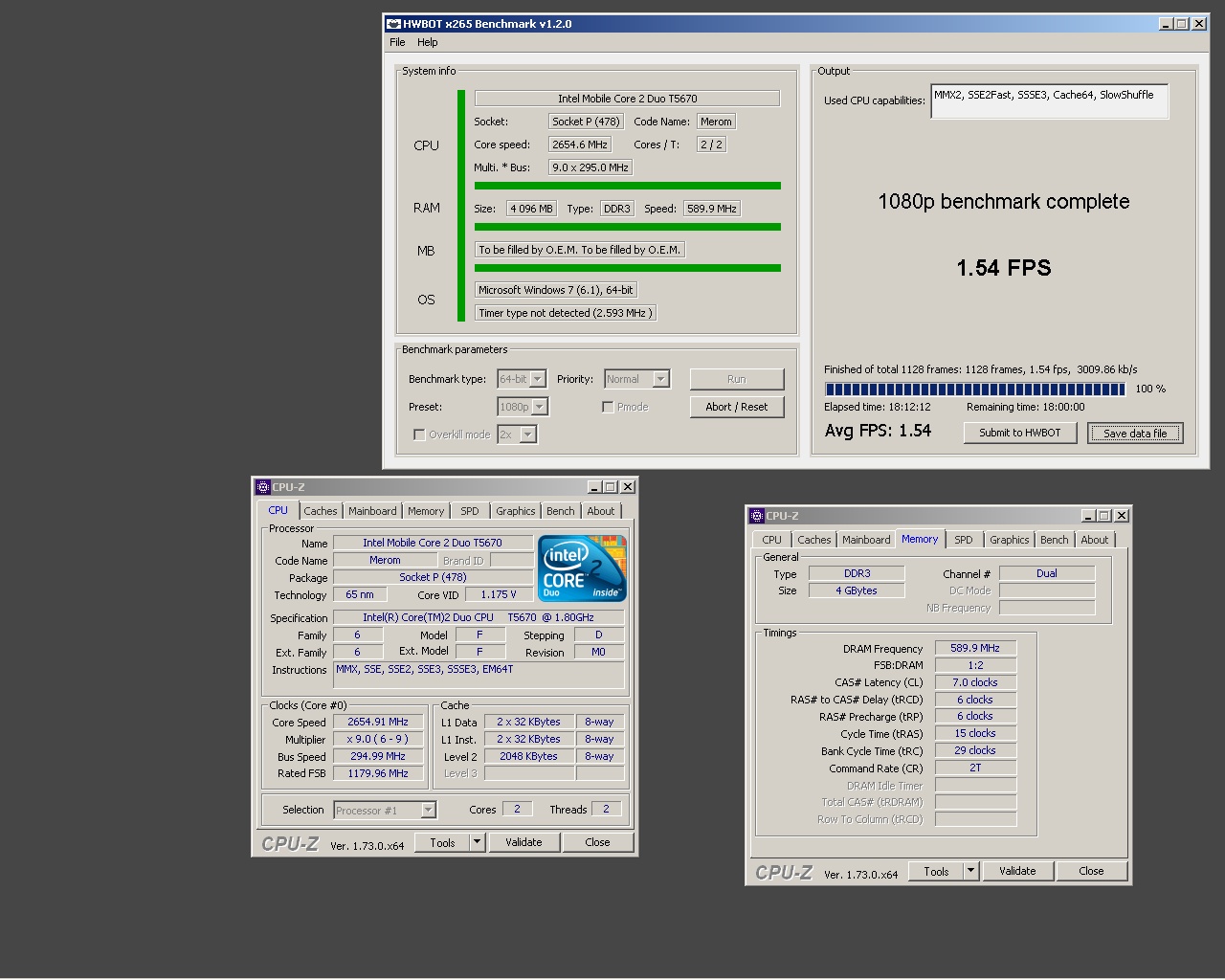Open the Preset 1080p dropdown
This screenshot has width=1225, height=980.
(540, 407)
